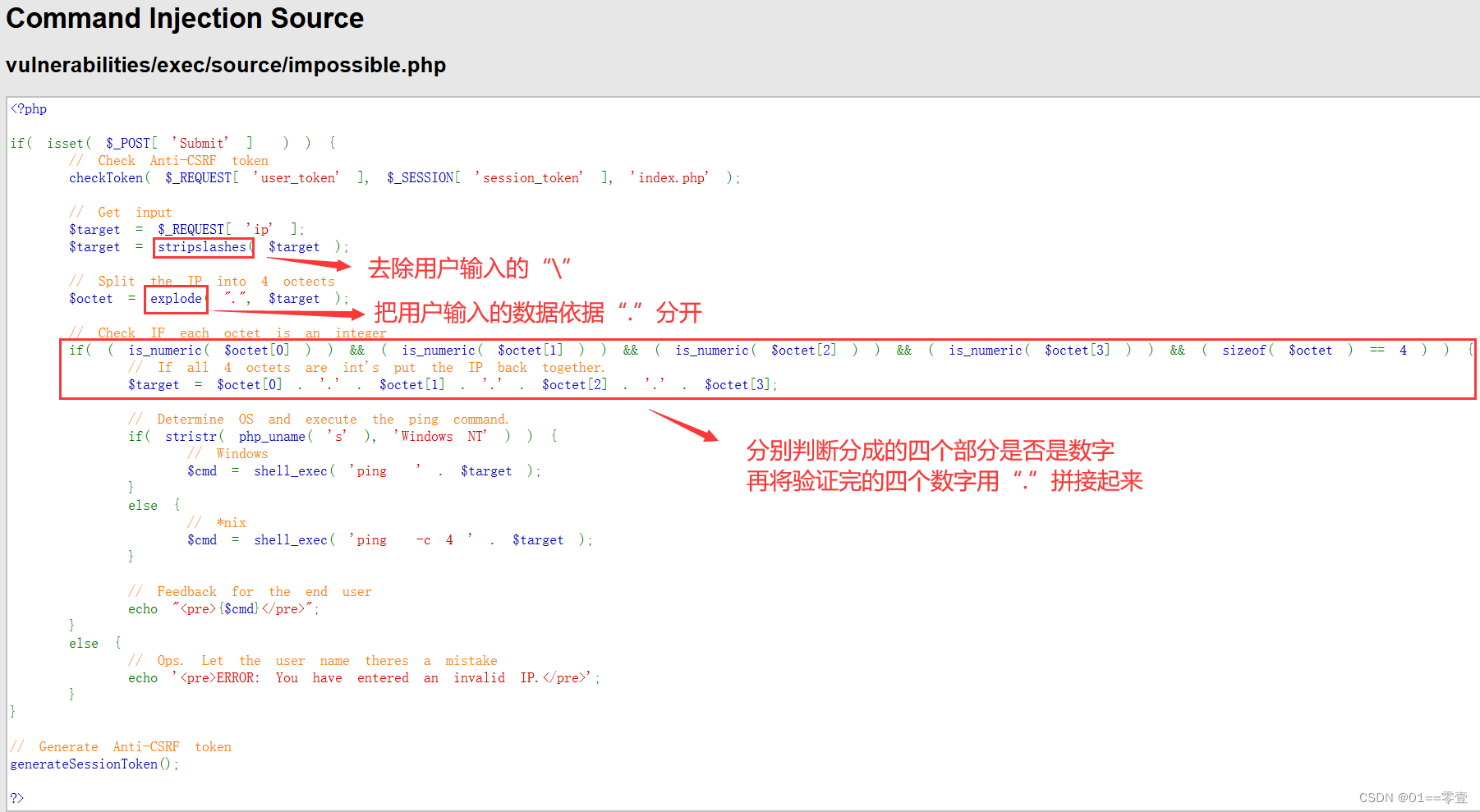Viewport: 1480px width, 812px height.
Task: Click the "checkToken(" function call
Action: 109,178
